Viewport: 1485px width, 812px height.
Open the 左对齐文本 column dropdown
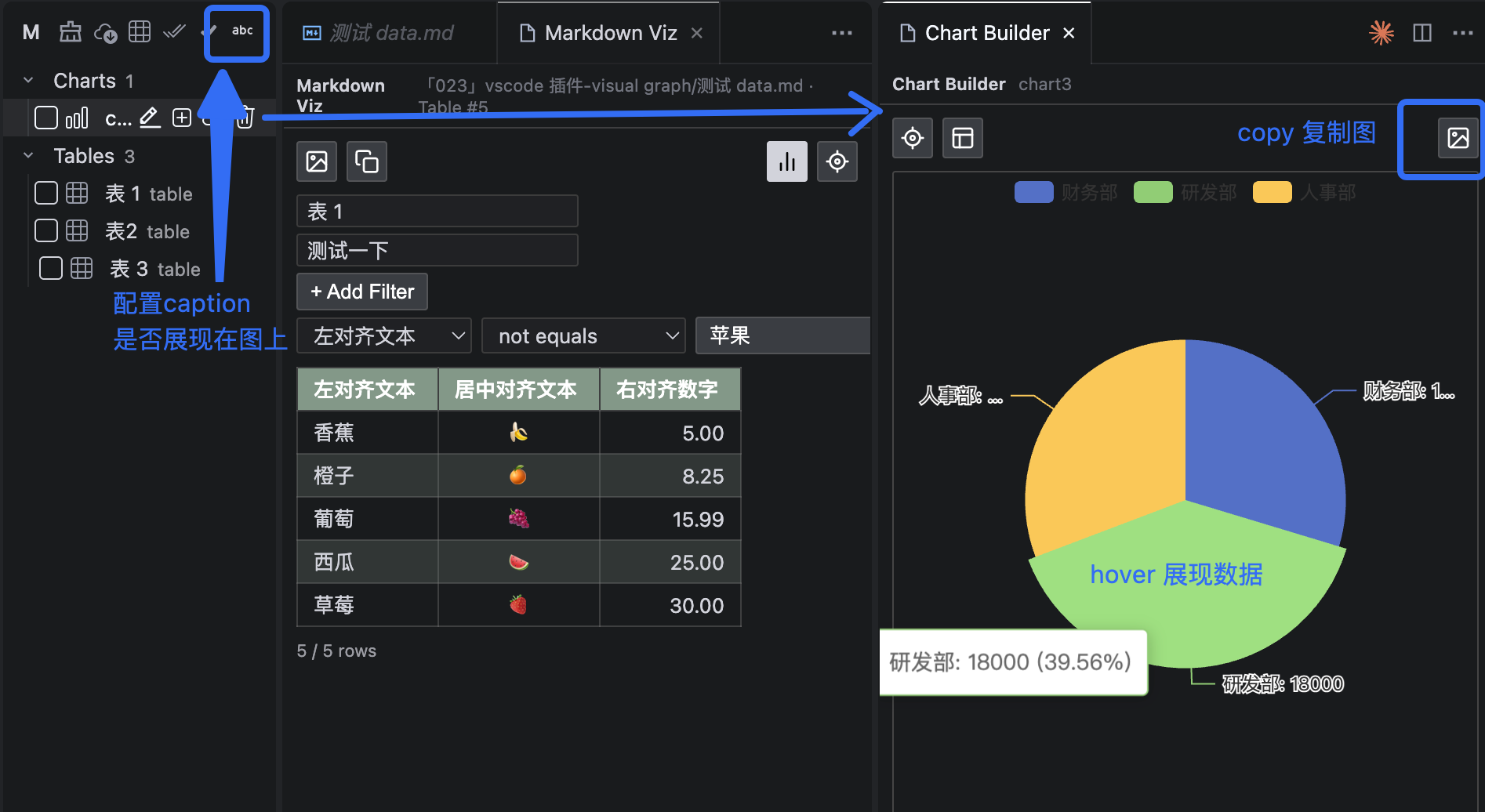(384, 335)
